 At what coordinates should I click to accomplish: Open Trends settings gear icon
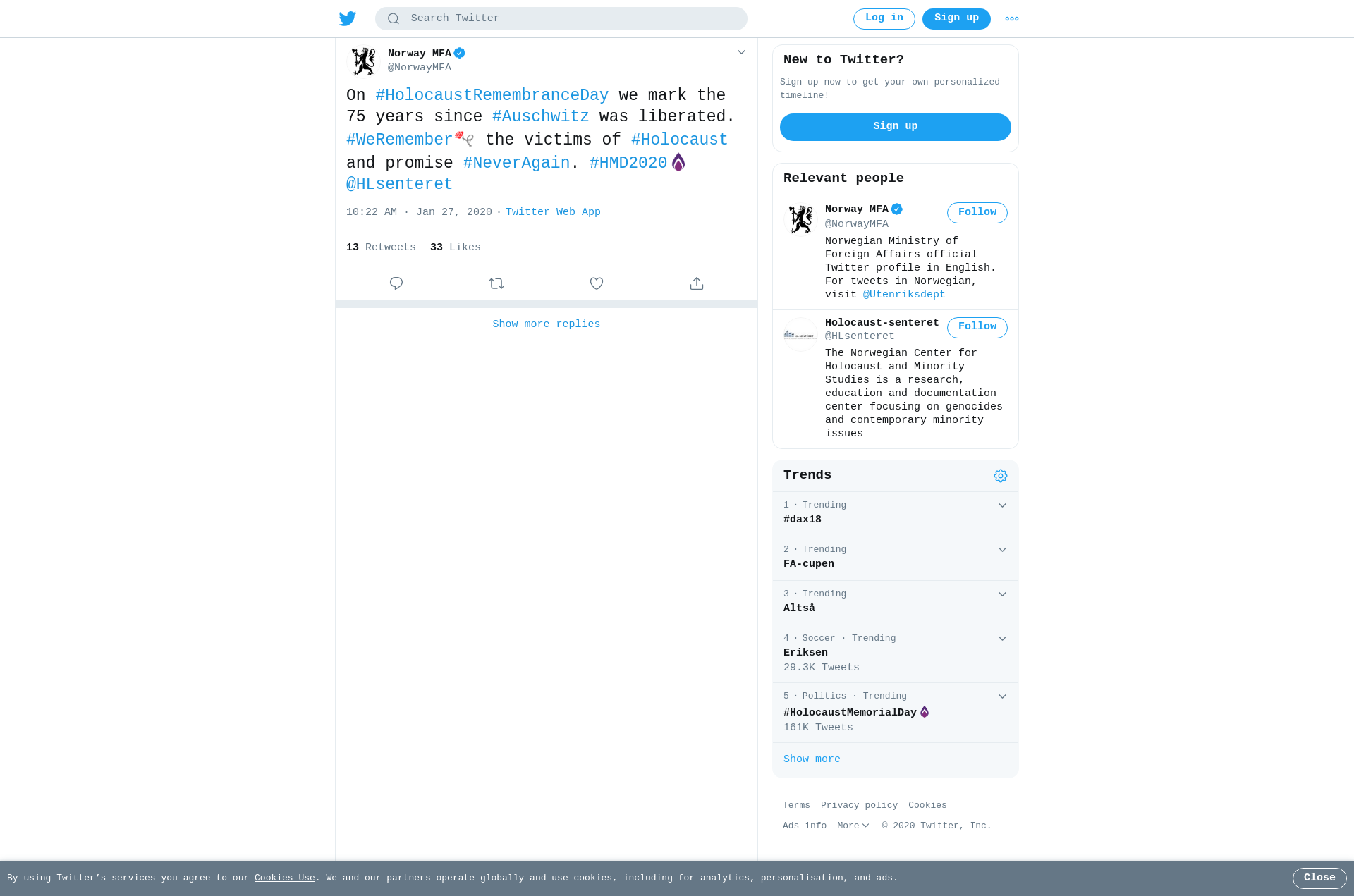(x=1001, y=476)
